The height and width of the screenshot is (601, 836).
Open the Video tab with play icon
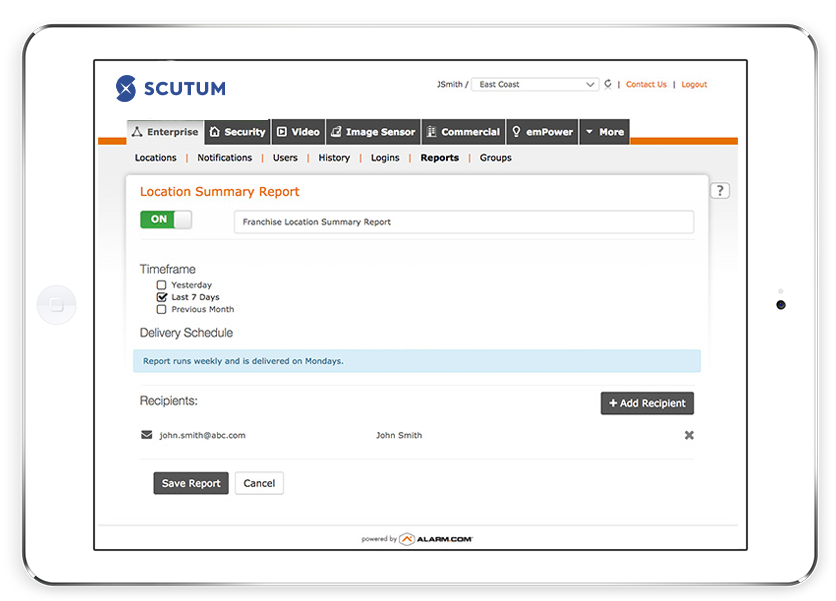pyautogui.click(x=298, y=132)
